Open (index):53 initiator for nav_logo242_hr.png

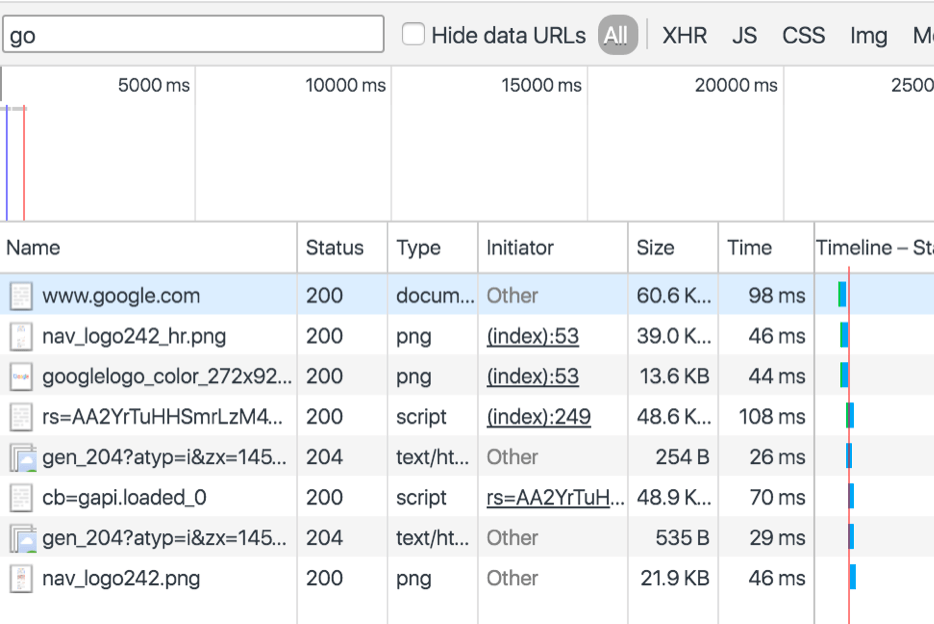coord(532,336)
